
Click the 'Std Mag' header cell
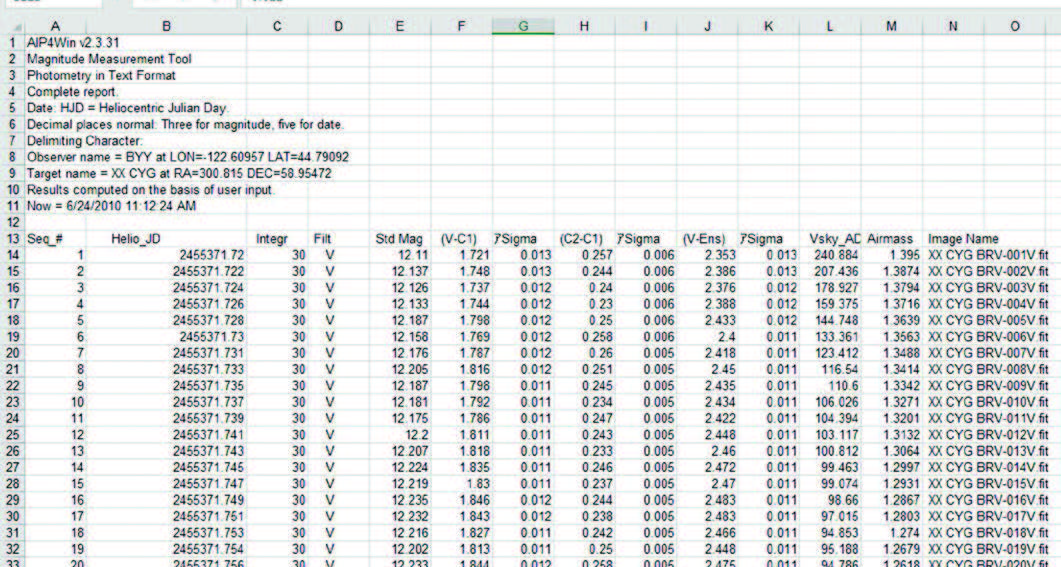pyautogui.click(x=400, y=239)
